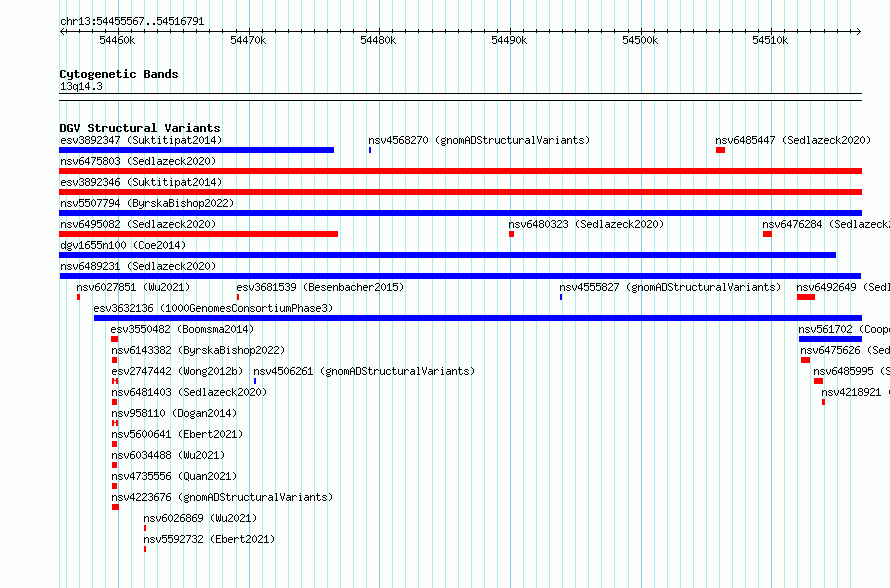Image resolution: width=890 pixels, height=588 pixels.
Task: Click the ruler's right arrowhead
Action: click(x=859, y=32)
